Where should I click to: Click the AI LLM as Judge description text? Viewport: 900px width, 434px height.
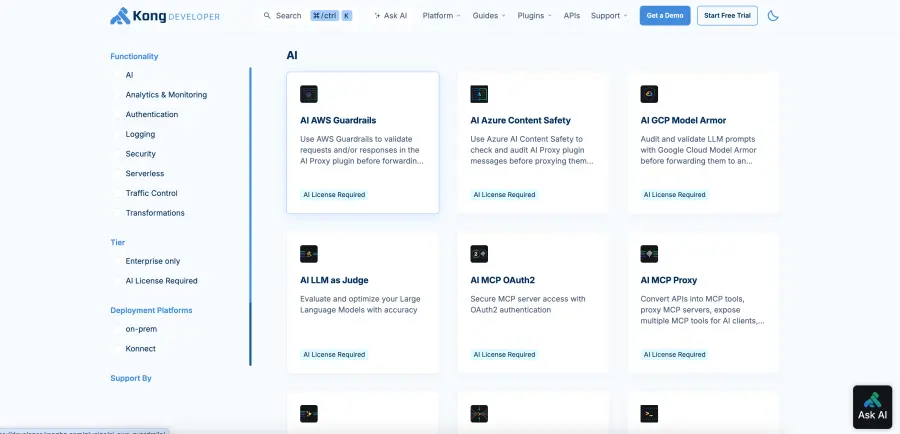(360, 304)
